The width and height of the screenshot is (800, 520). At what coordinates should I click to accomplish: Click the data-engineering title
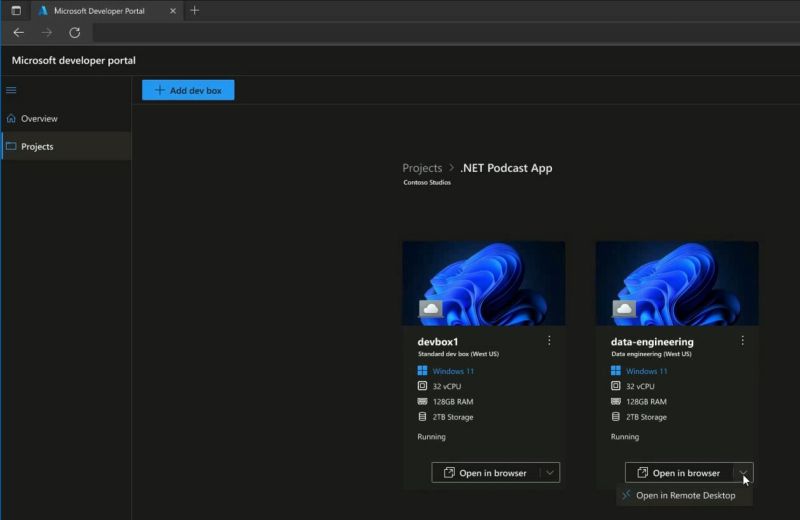(x=652, y=342)
